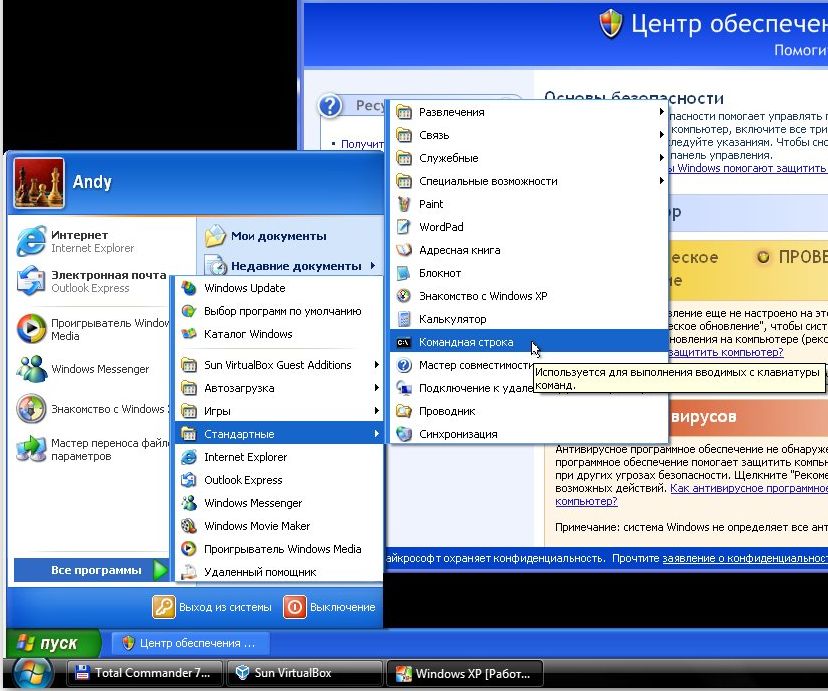Expand the Развлечения submenu arrow
The image size is (828, 691).
pos(661,112)
